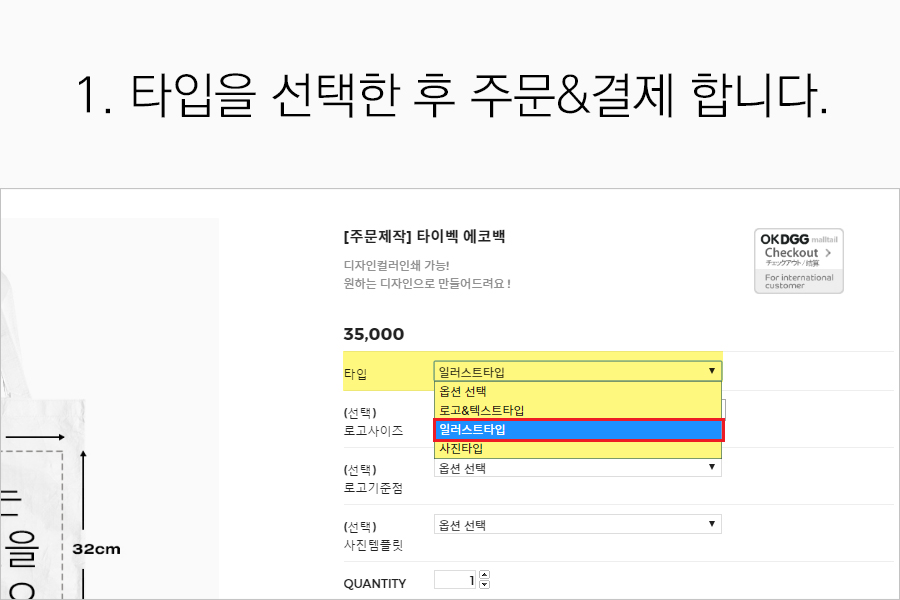Click the 타입 field label
Screen dimensions: 900x600
pyautogui.click(x=355, y=374)
